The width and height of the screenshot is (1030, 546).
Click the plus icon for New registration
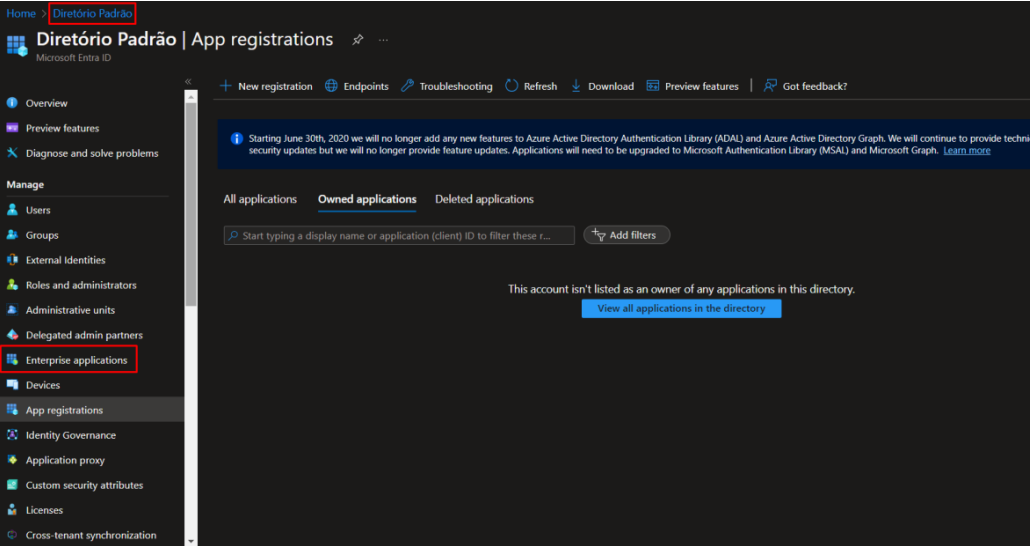coord(226,86)
